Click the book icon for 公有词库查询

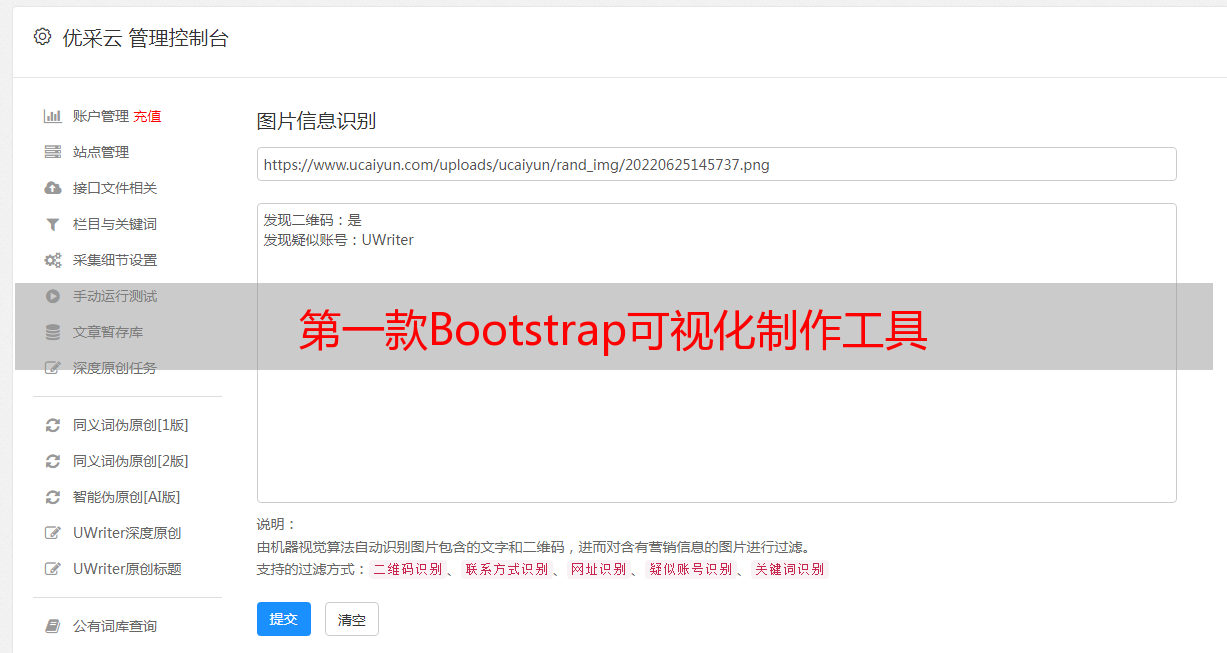tap(53, 626)
